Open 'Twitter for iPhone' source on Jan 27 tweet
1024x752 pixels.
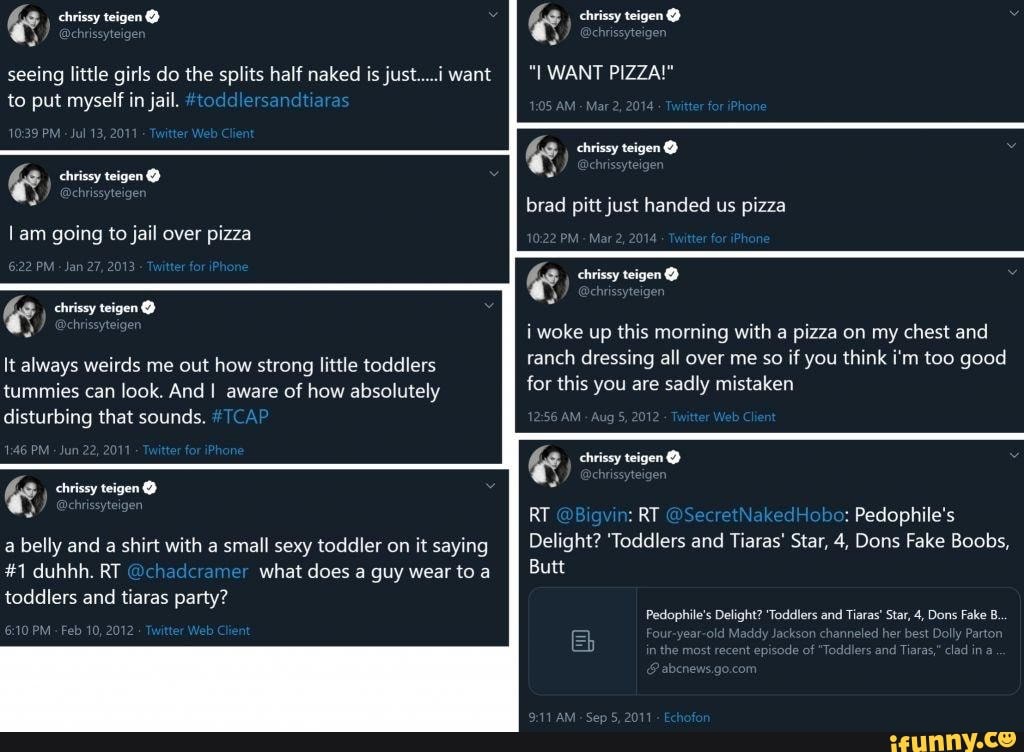[197, 266]
